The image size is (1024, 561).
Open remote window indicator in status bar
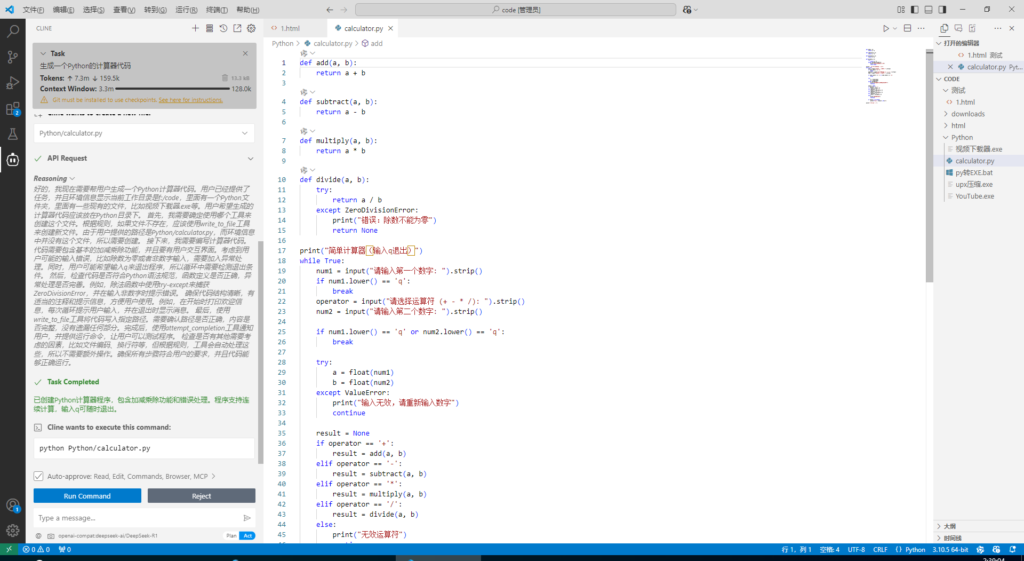[x=8, y=549]
